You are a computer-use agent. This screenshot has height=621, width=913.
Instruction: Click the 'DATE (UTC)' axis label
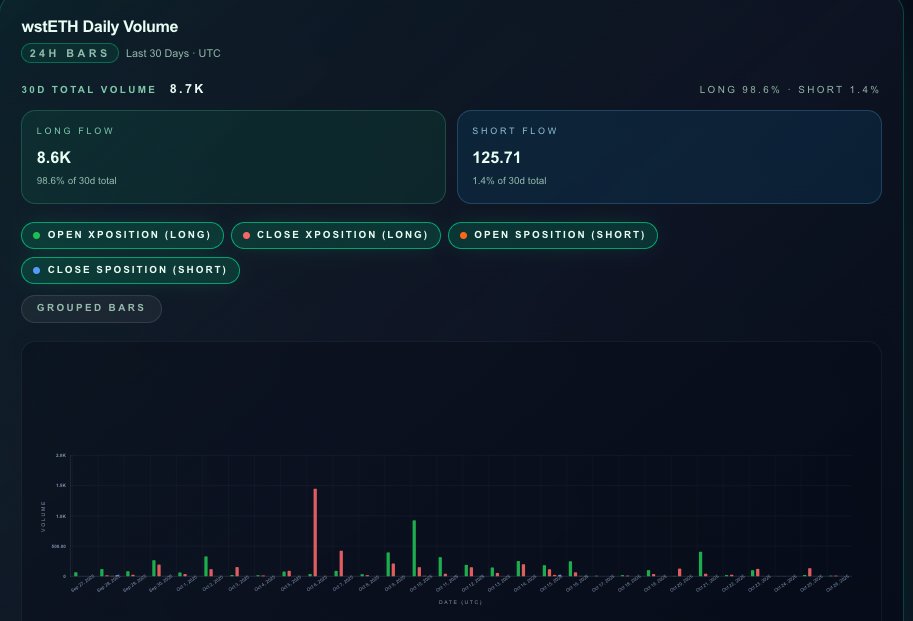(x=460, y=602)
